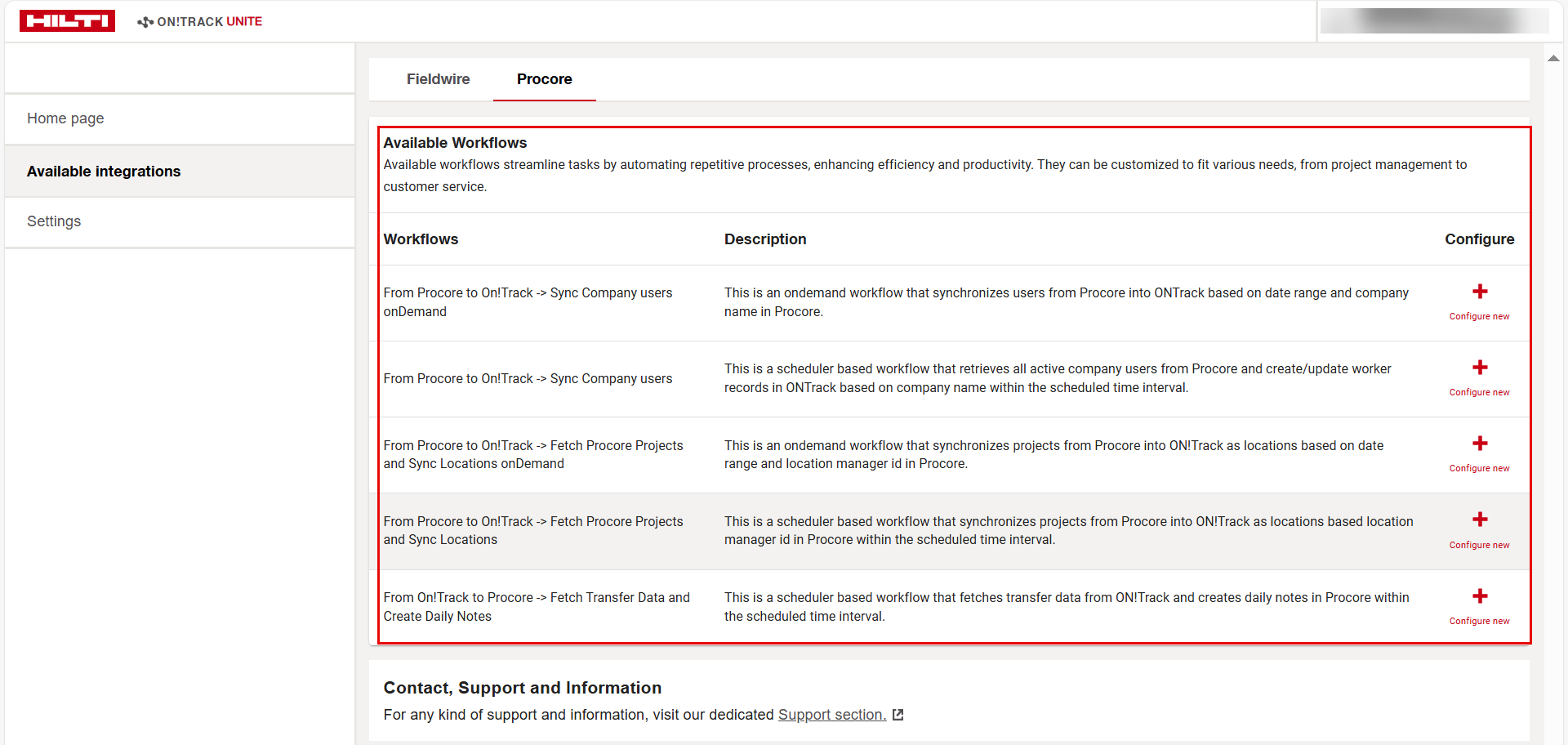The height and width of the screenshot is (745, 1568).
Task: Click the blurred user account area
Action: (x=1435, y=21)
